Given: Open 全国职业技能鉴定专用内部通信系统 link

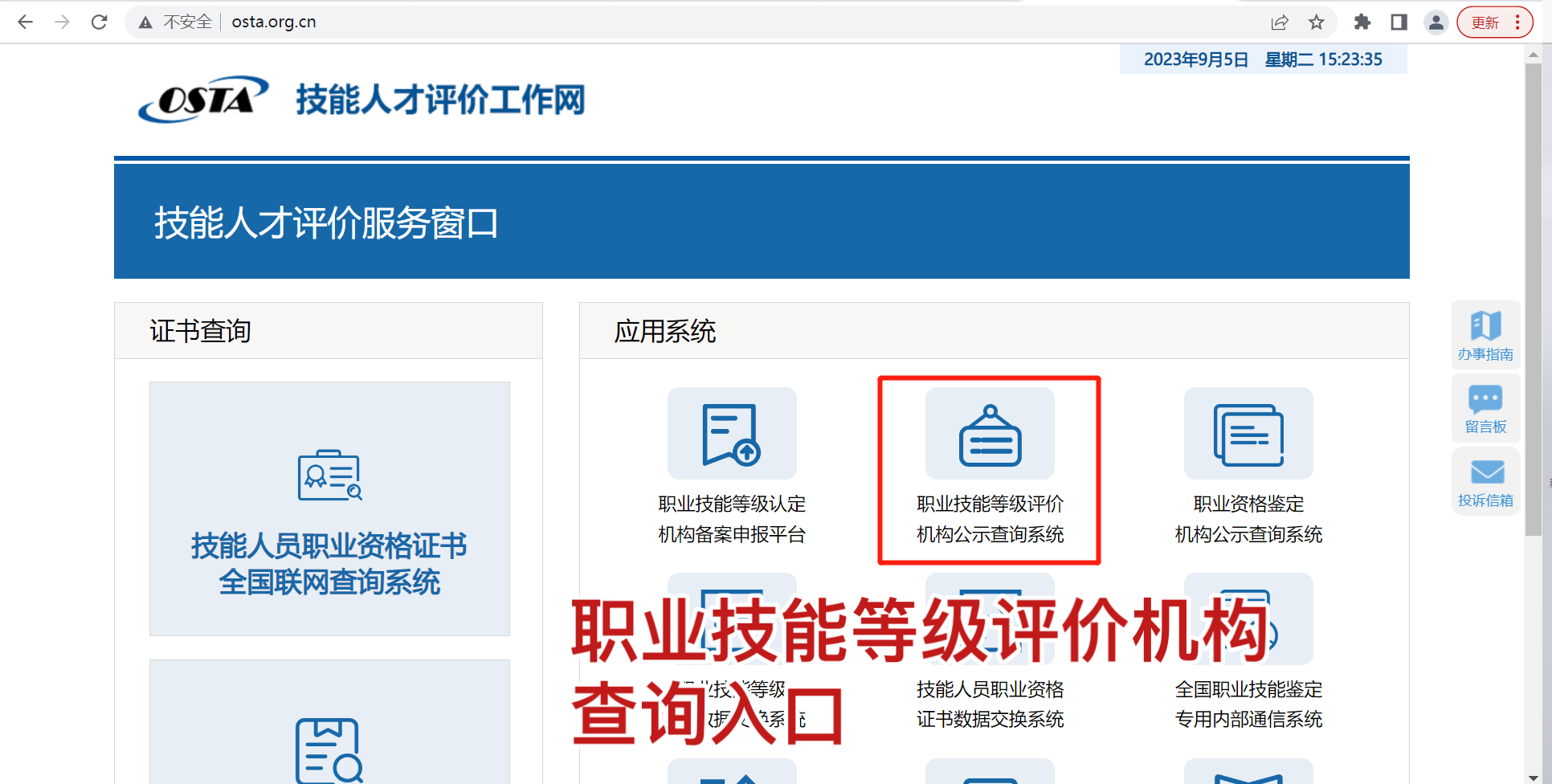Looking at the screenshot, I should (1248, 704).
